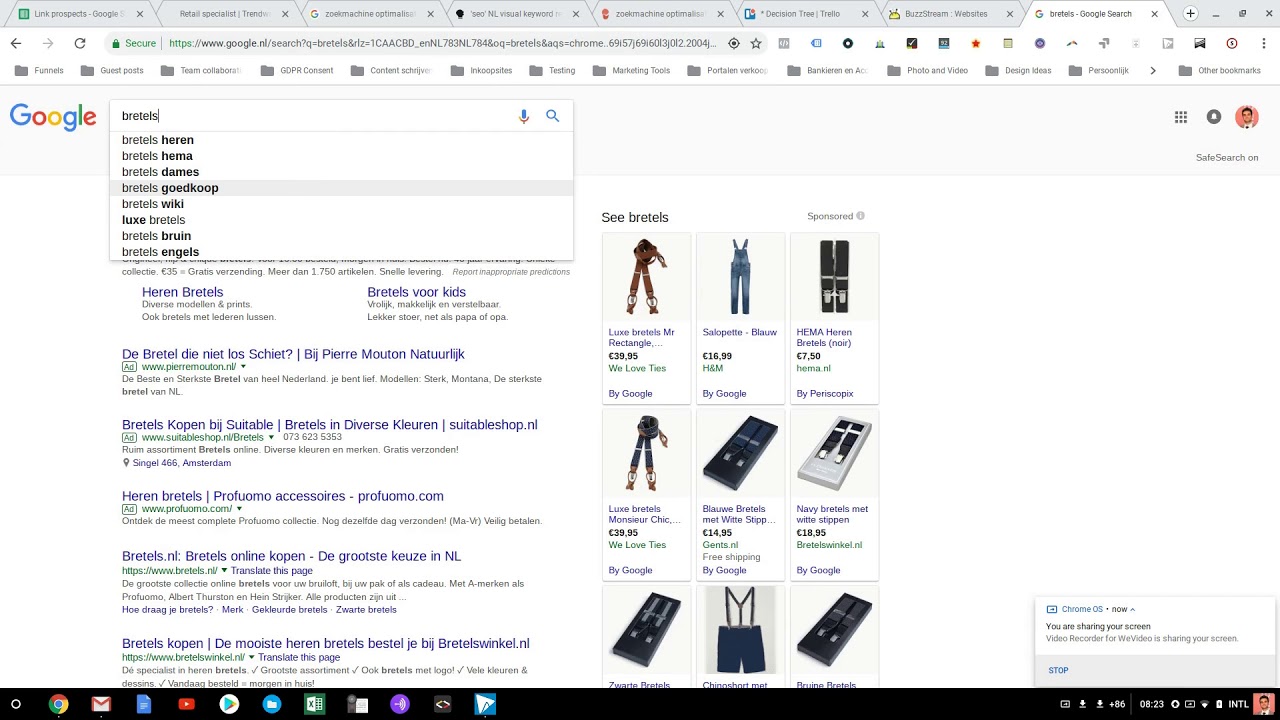Choose the 'bretels goedkoop' suggestion

click(341, 188)
